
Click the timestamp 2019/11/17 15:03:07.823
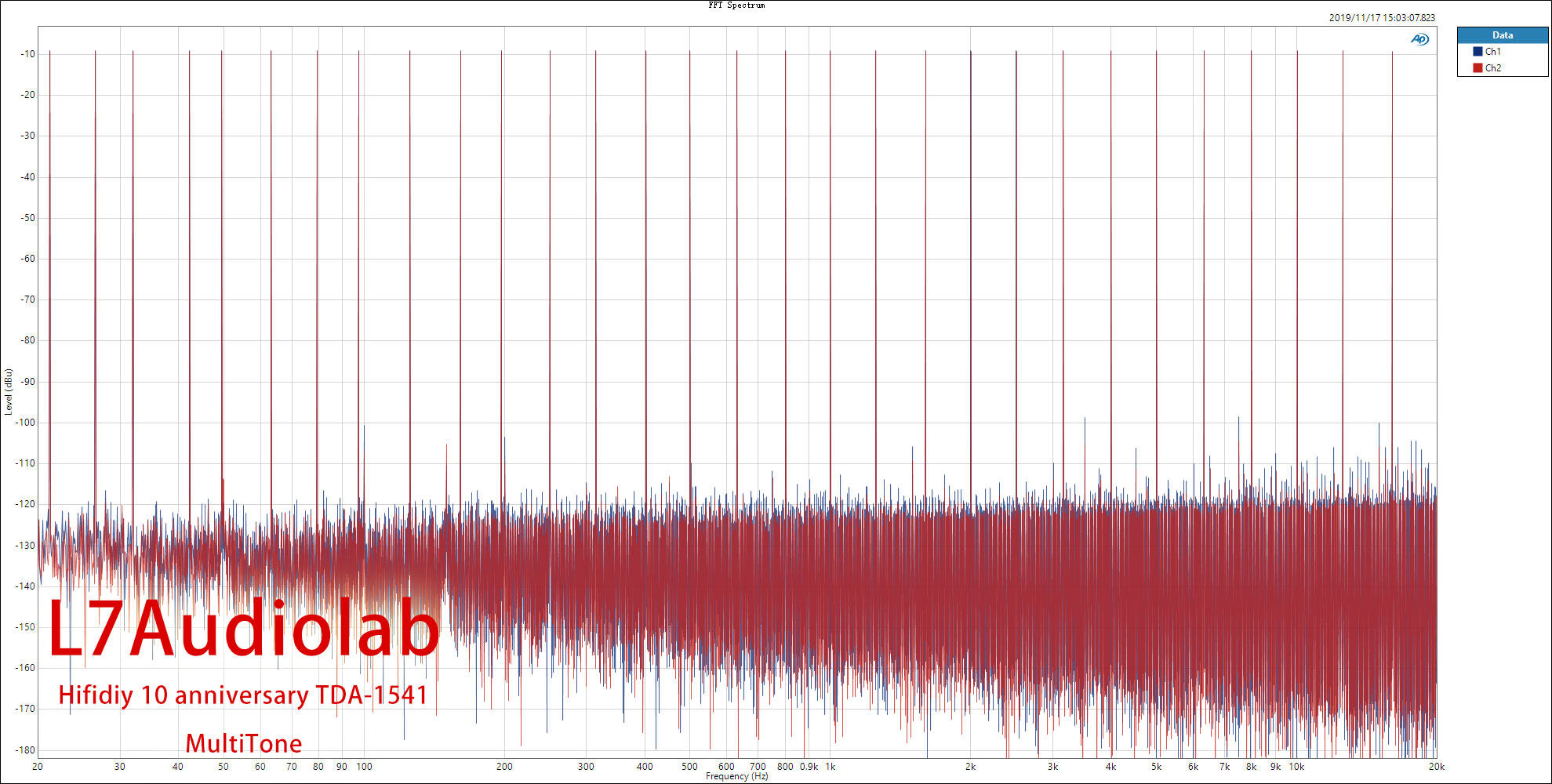[x=1382, y=17]
